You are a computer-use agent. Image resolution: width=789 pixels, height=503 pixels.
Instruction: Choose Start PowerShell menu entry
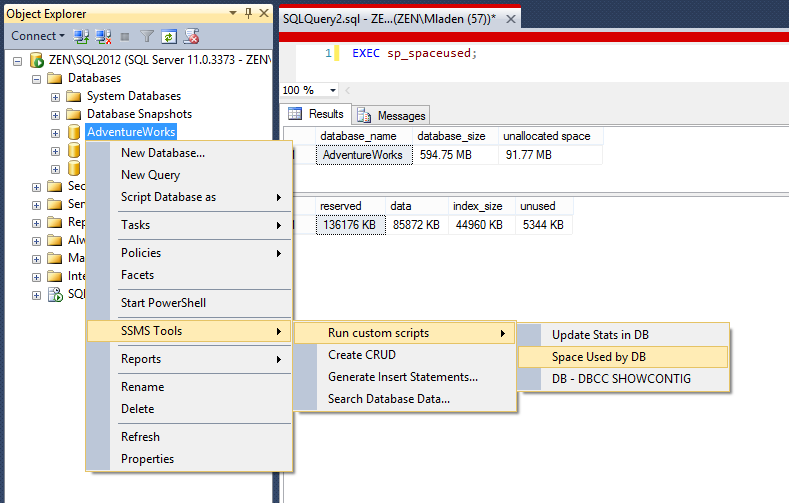(x=189, y=303)
